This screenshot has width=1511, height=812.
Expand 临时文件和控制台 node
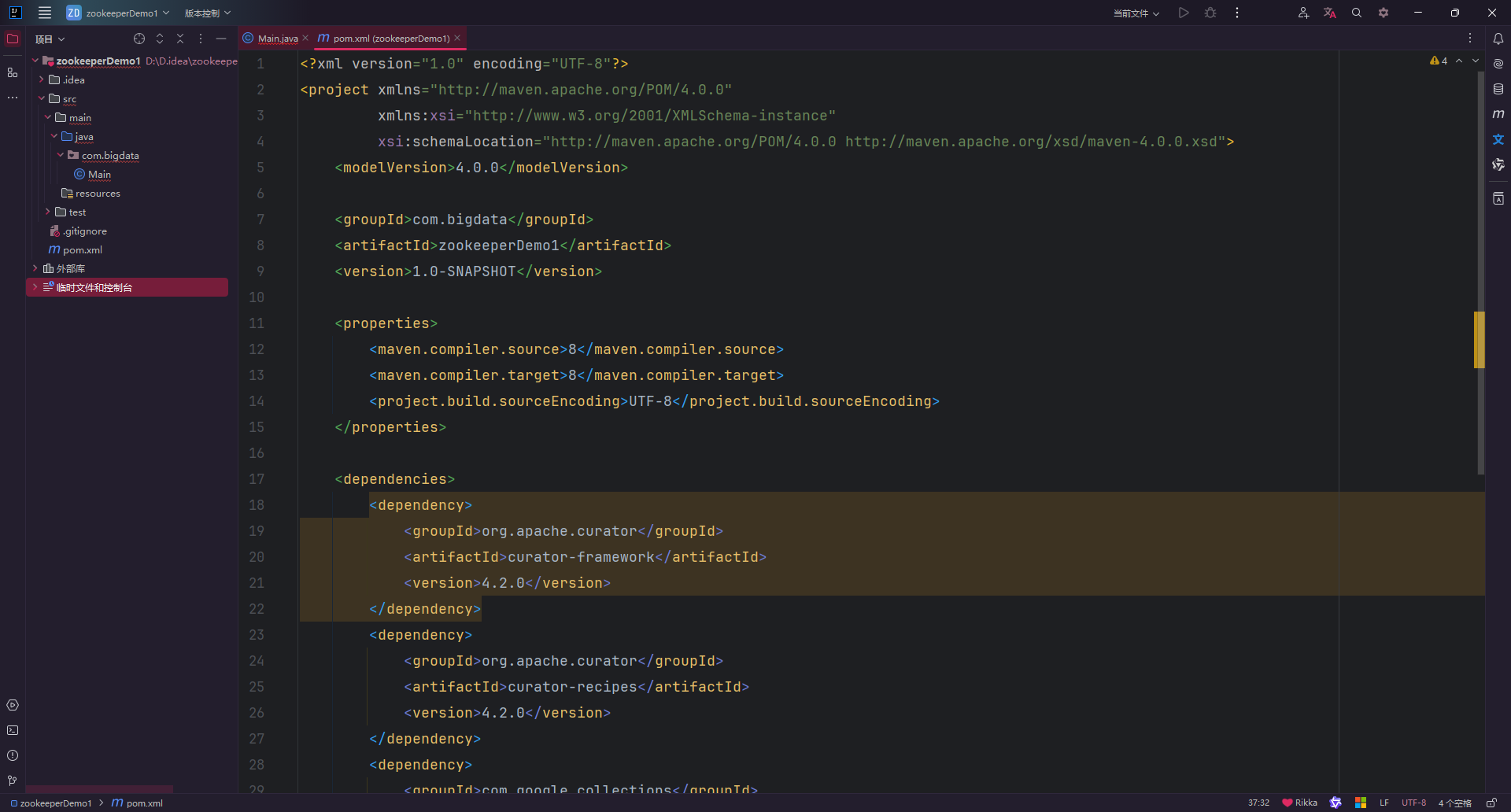pyautogui.click(x=35, y=287)
